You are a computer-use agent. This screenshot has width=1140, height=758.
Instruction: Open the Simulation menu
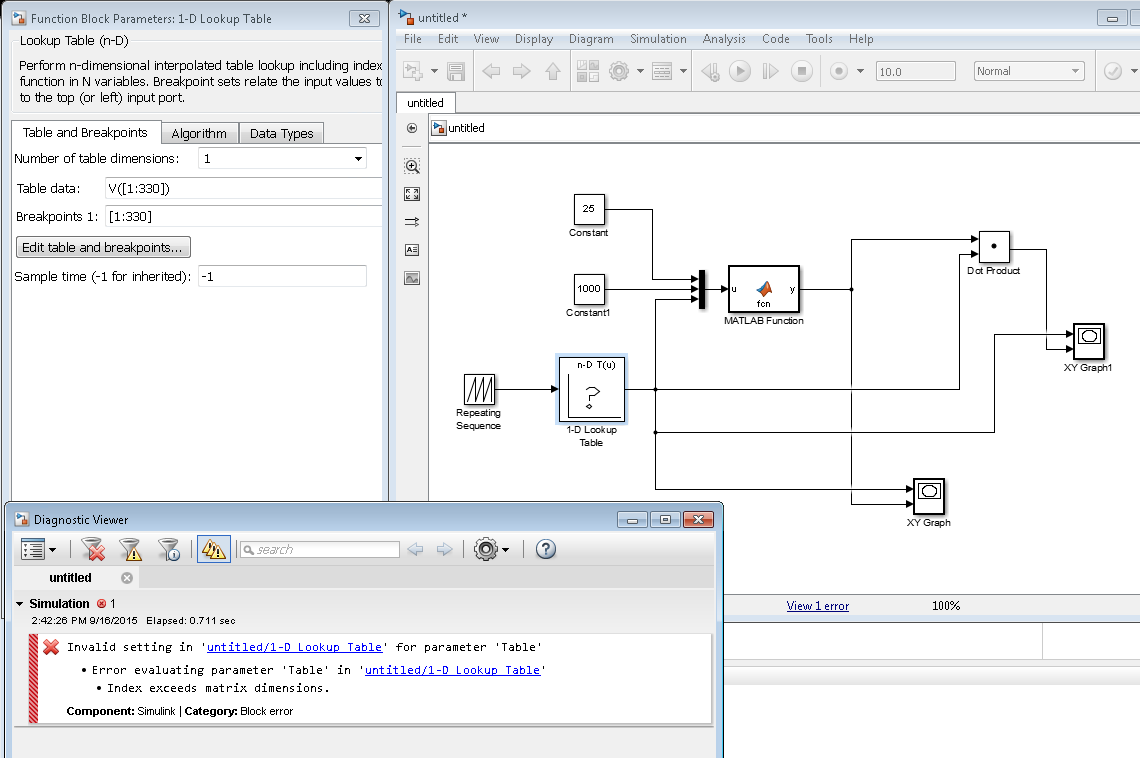coord(657,39)
